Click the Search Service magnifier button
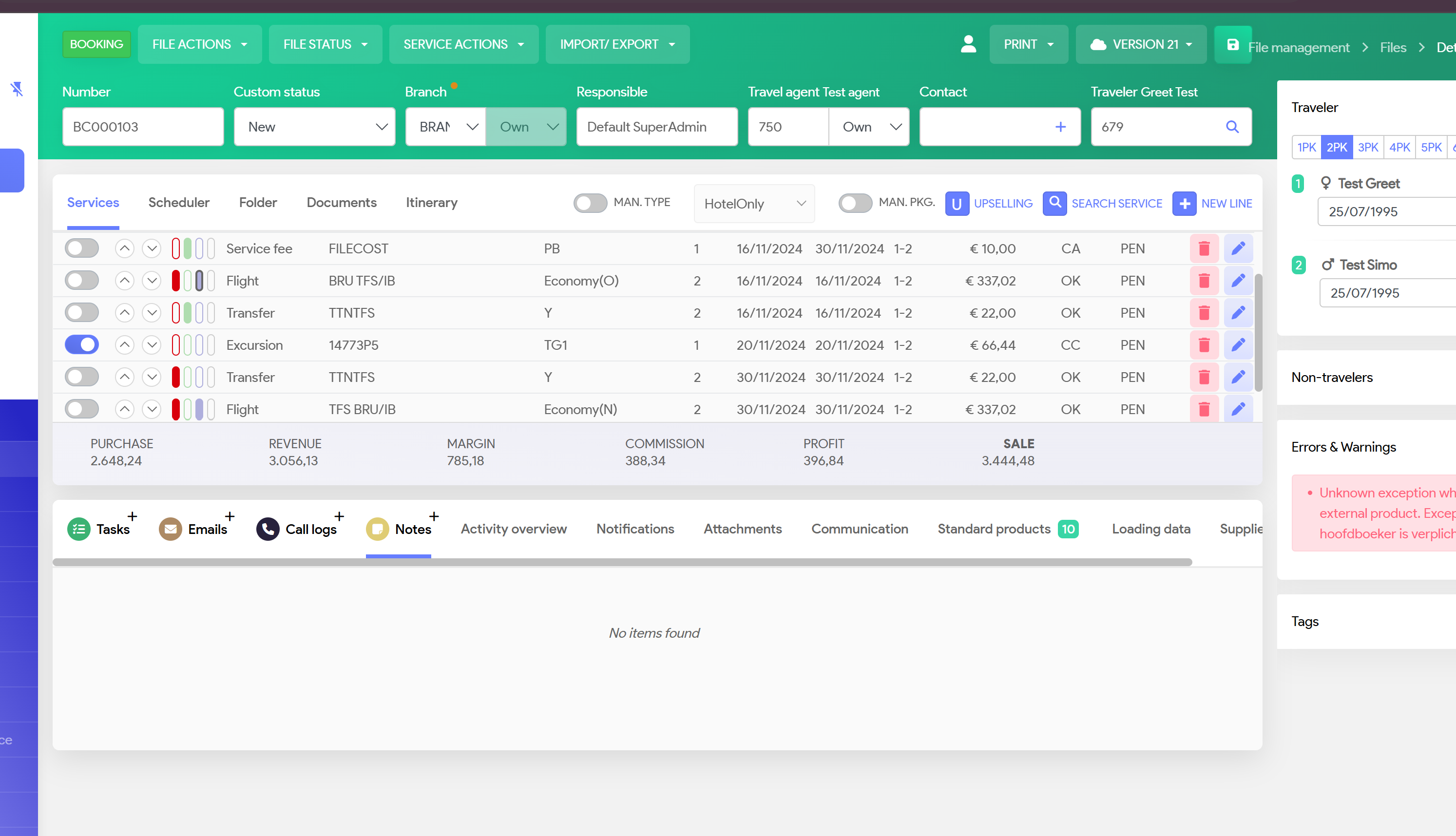 (1054, 203)
